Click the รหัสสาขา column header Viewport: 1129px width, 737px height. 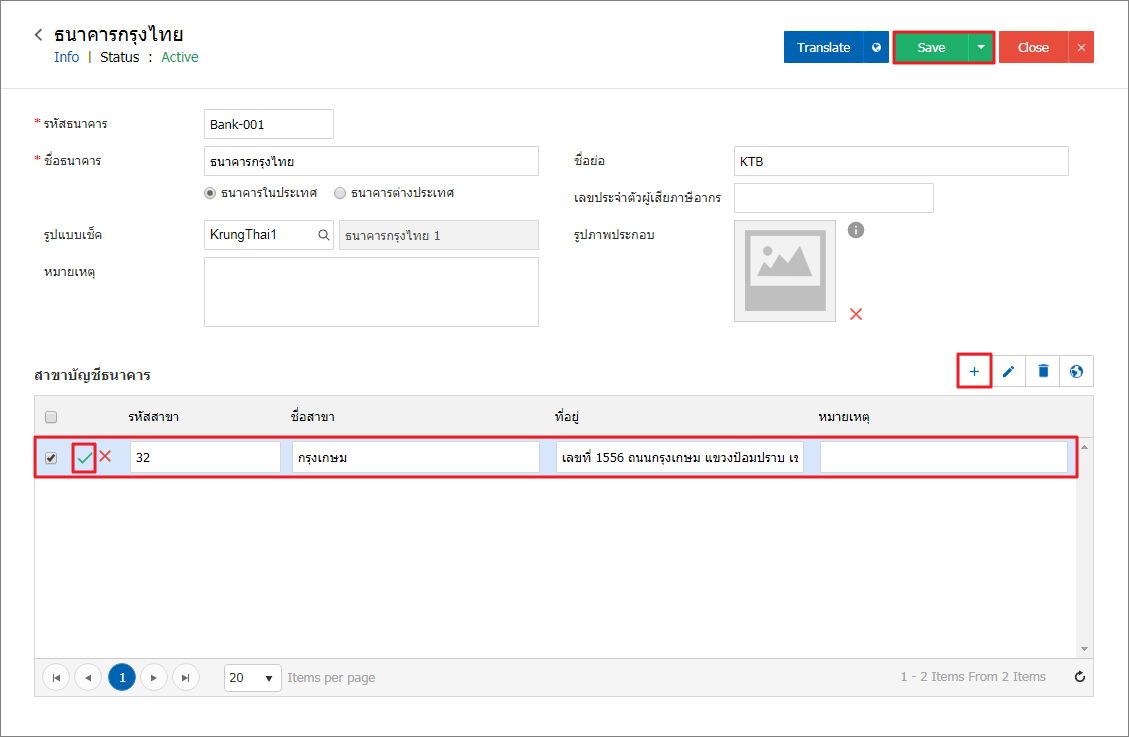point(153,417)
